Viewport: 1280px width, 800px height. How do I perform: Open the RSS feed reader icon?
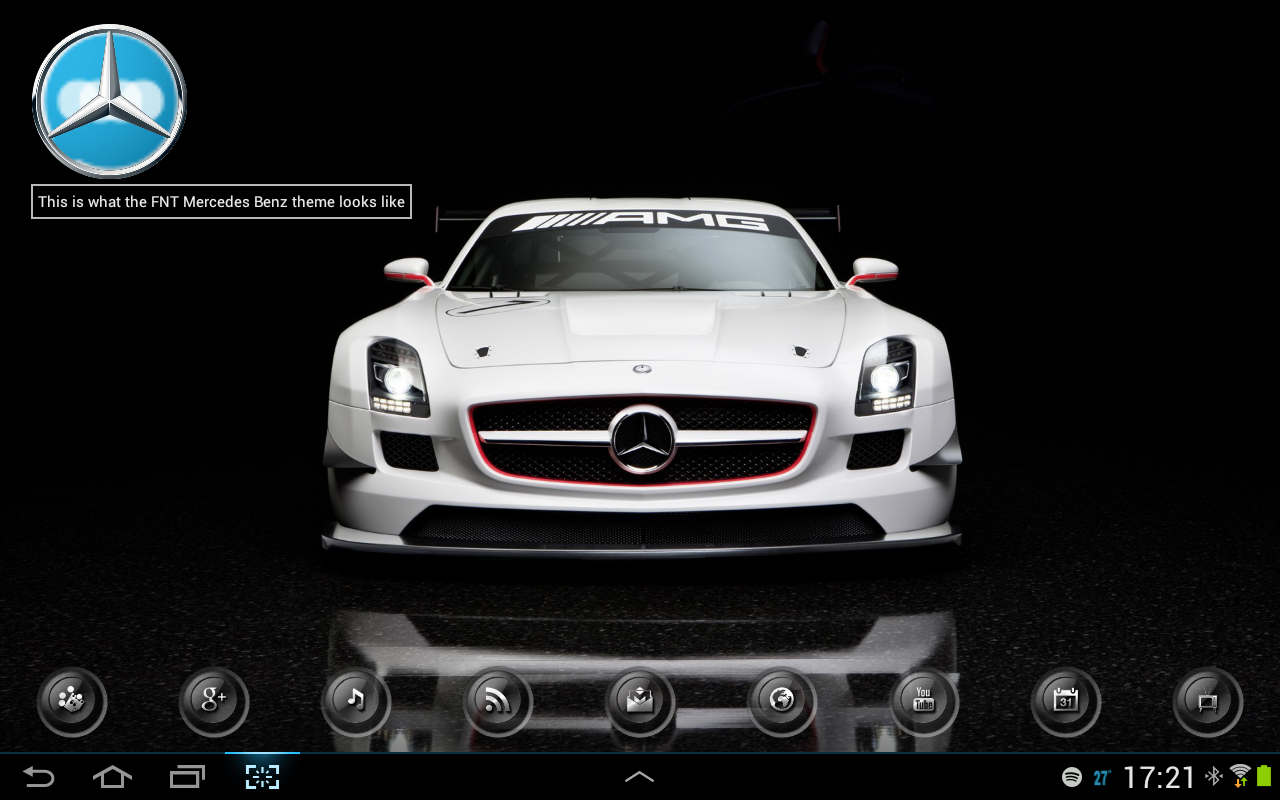click(x=498, y=701)
